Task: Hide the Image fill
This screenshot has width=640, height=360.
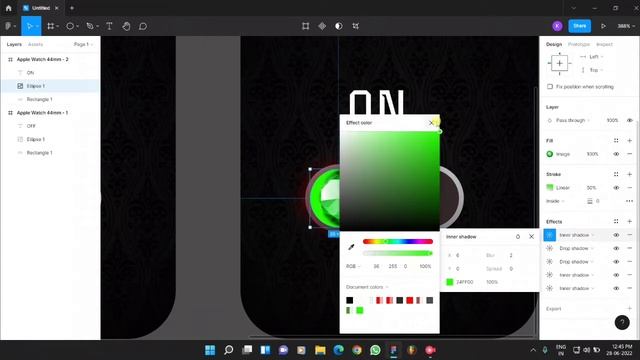Action: 616,154
